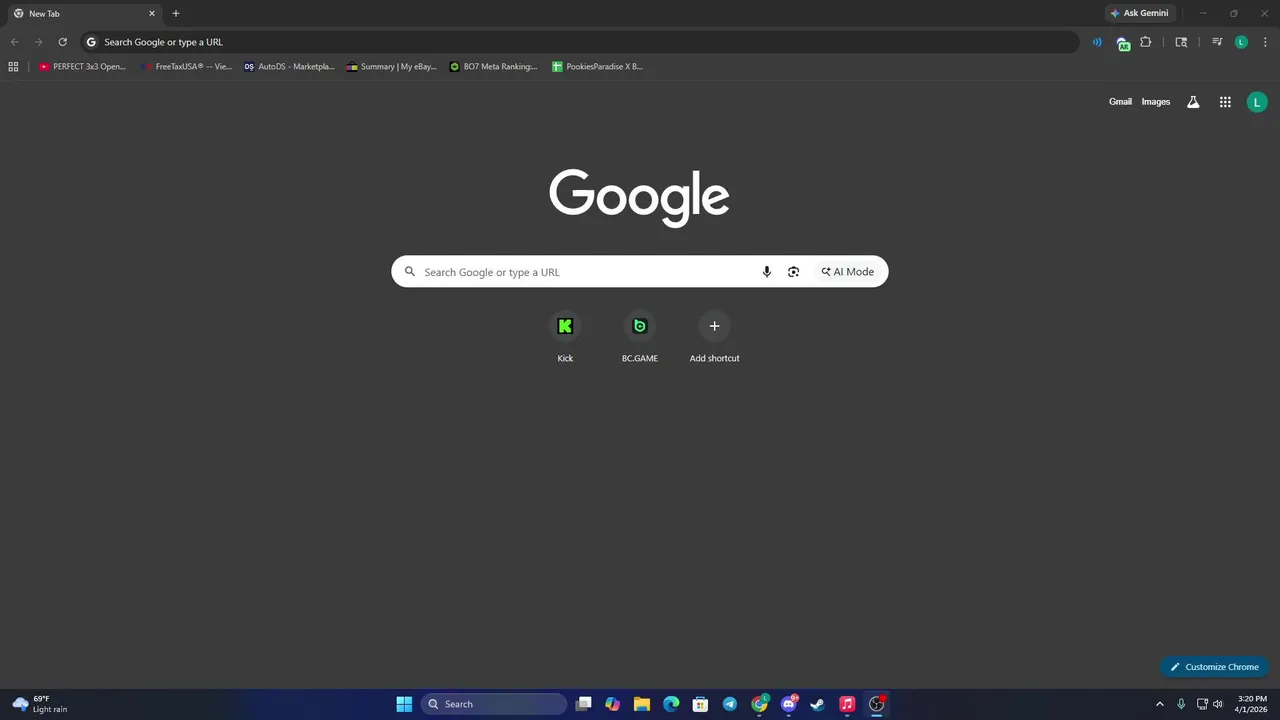Image resolution: width=1280 pixels, height=720 pixels.
Task: Open Search Labs flask icon
Action: [x=1193, y=102]
